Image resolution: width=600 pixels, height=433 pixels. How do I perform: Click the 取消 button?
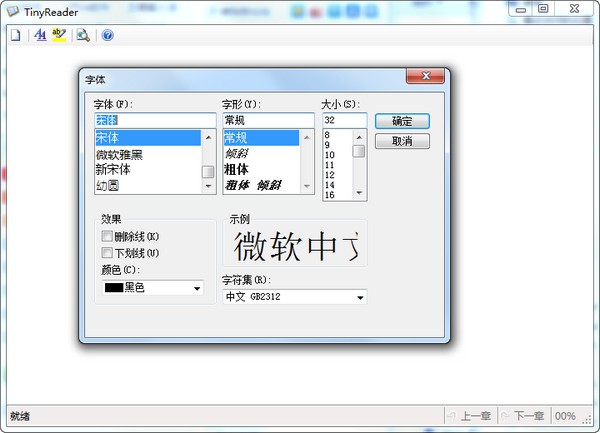coord(402,141)
